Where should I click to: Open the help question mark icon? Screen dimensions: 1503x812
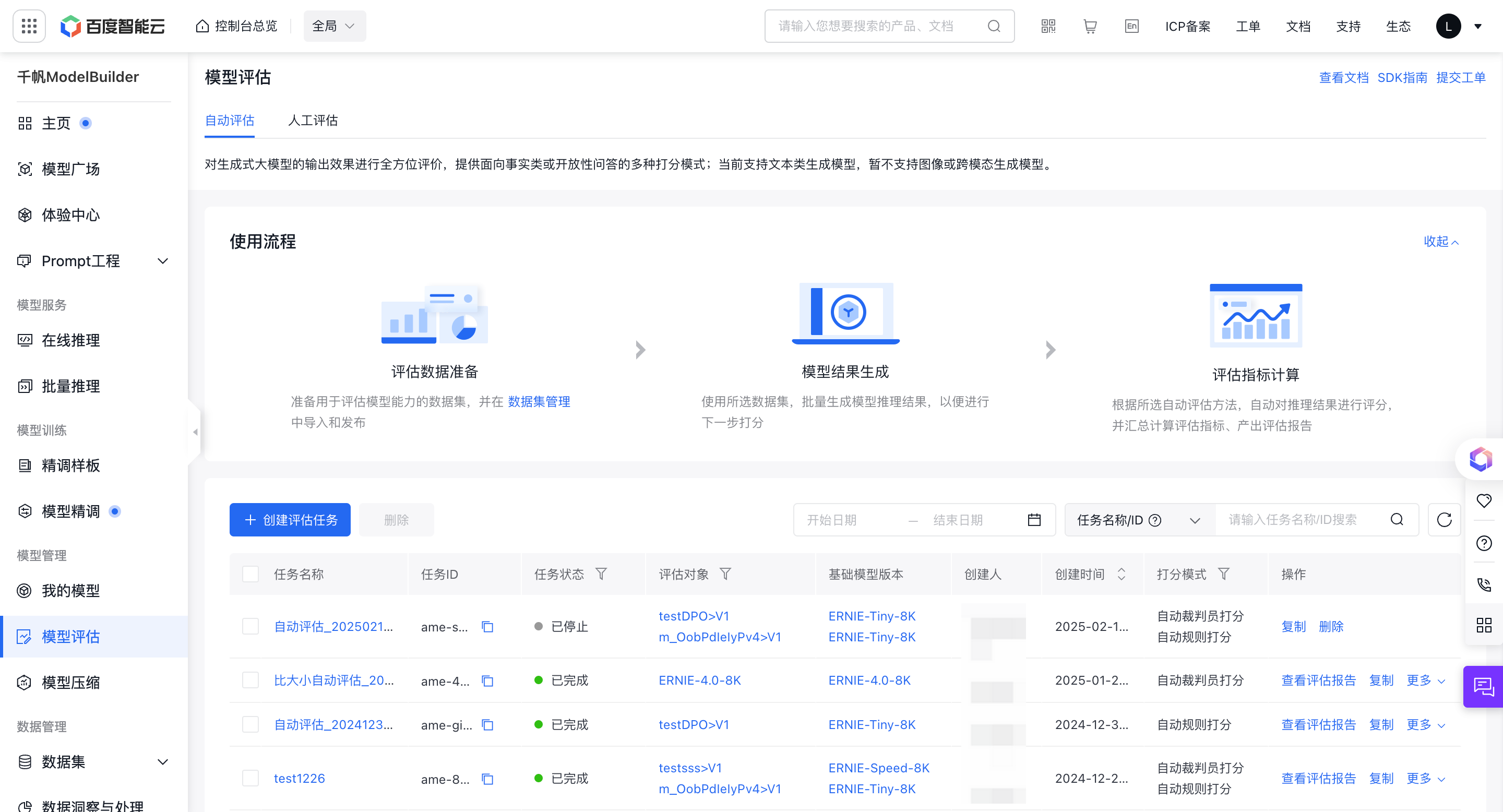point(1484,544)
